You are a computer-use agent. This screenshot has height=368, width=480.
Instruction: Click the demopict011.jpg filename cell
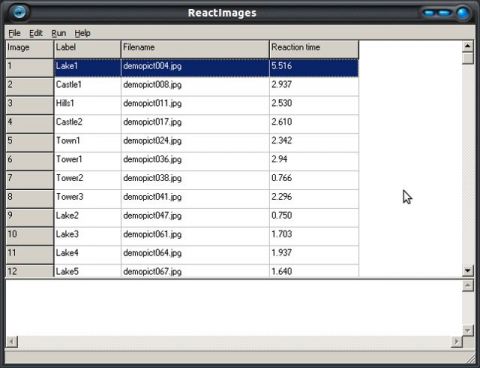(195, 105)
